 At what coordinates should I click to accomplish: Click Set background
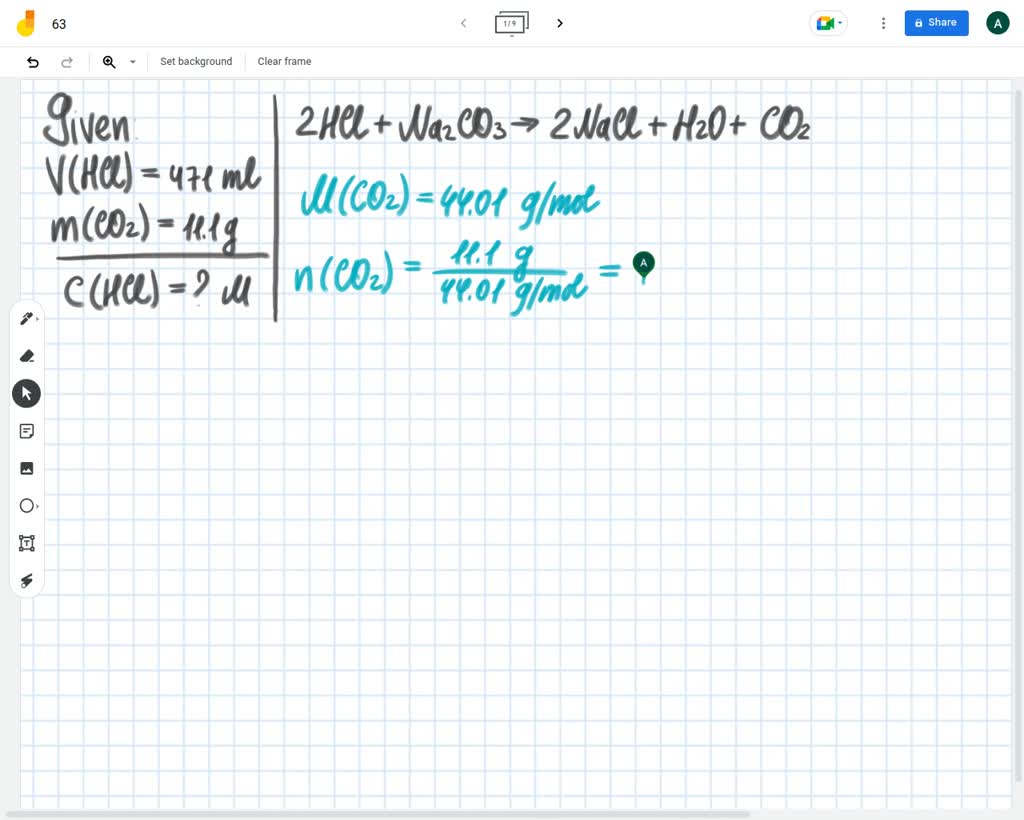point(196,61)
